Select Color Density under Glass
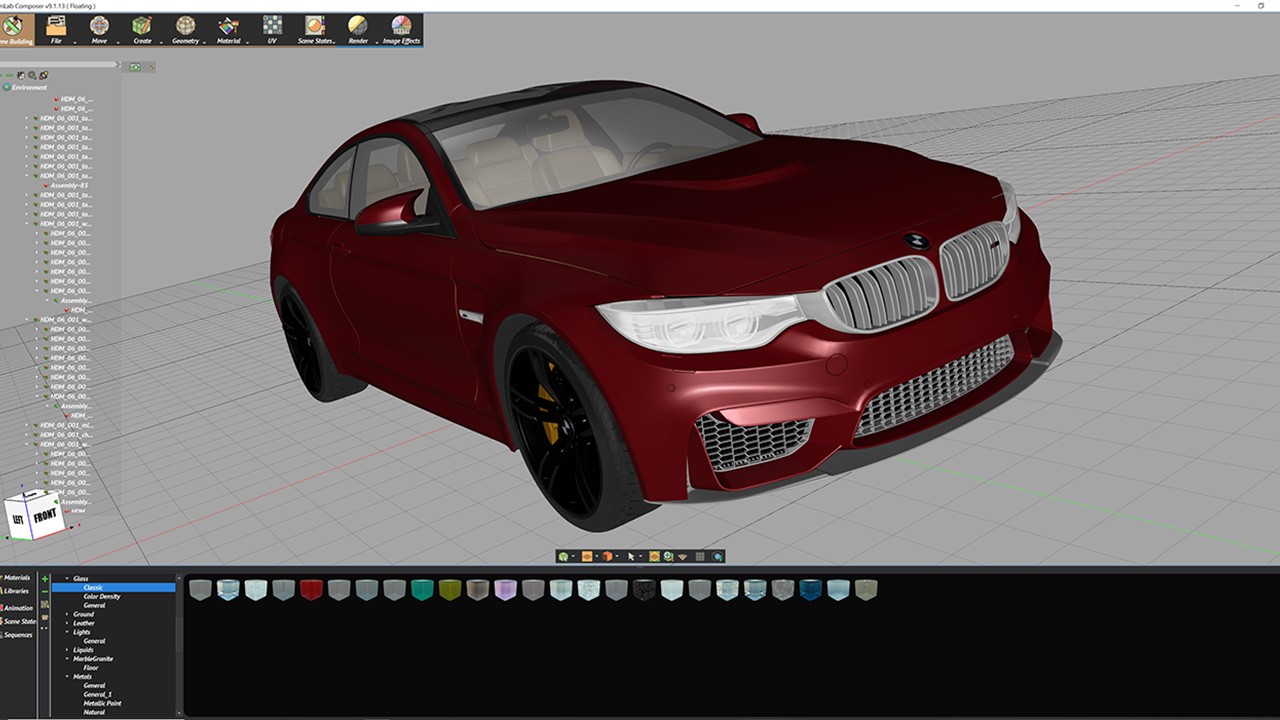The width and height of the screenshot is (1280, 720). click(101, 597)
